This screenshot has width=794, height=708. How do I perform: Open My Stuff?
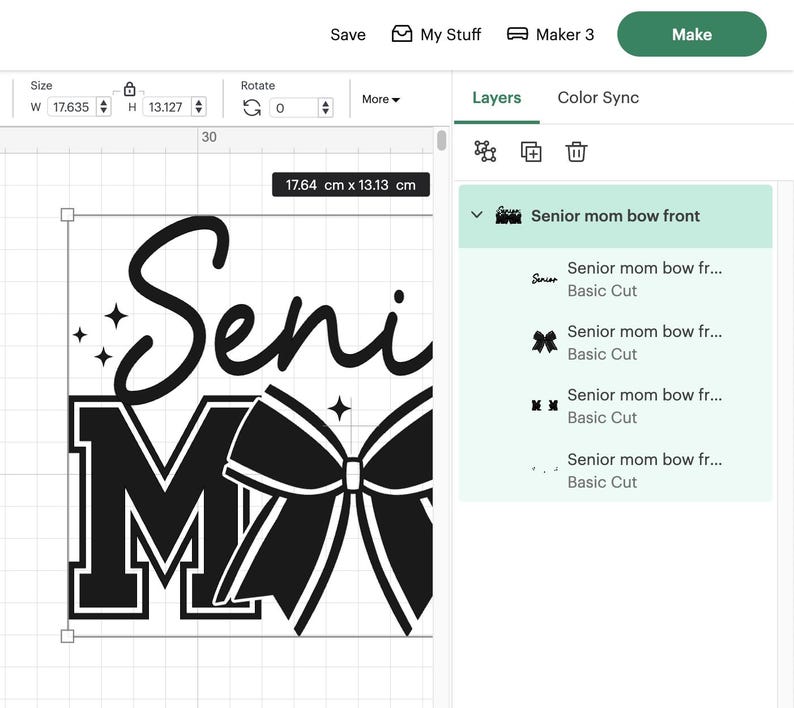coord(436,34)
